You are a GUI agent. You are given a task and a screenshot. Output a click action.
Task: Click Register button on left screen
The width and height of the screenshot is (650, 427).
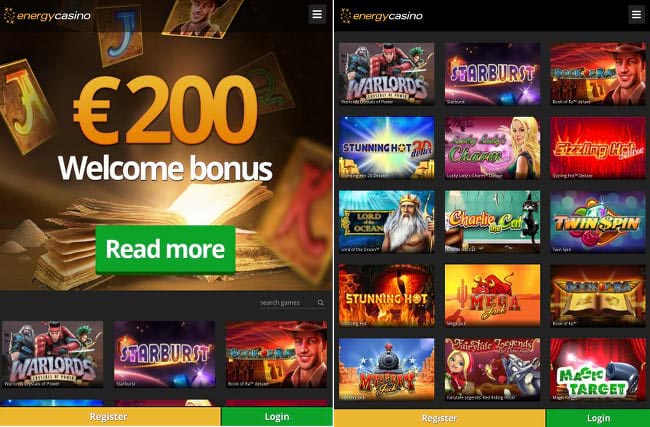(x=110, y=417)
